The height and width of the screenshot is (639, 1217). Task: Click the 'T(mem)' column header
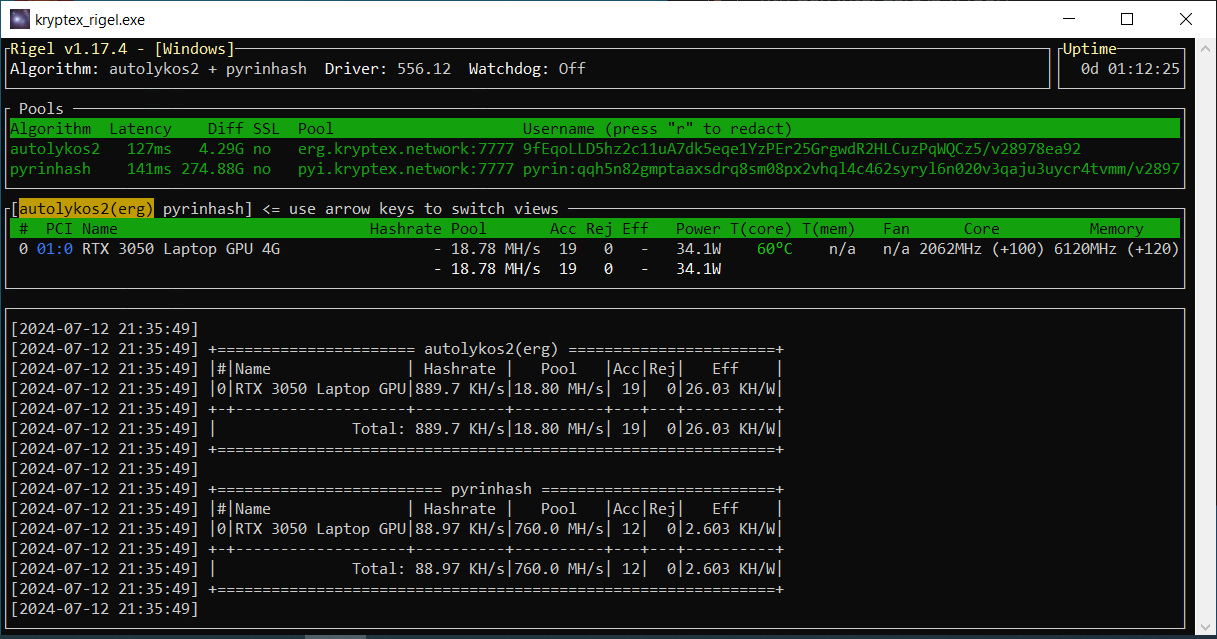coord(829,228)
